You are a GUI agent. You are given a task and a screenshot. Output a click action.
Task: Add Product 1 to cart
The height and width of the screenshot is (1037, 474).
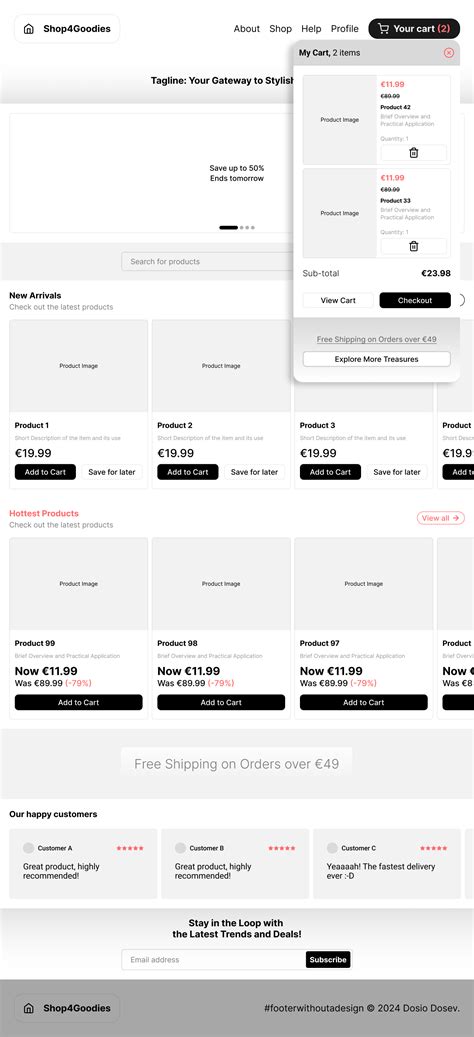coord(45,472)
